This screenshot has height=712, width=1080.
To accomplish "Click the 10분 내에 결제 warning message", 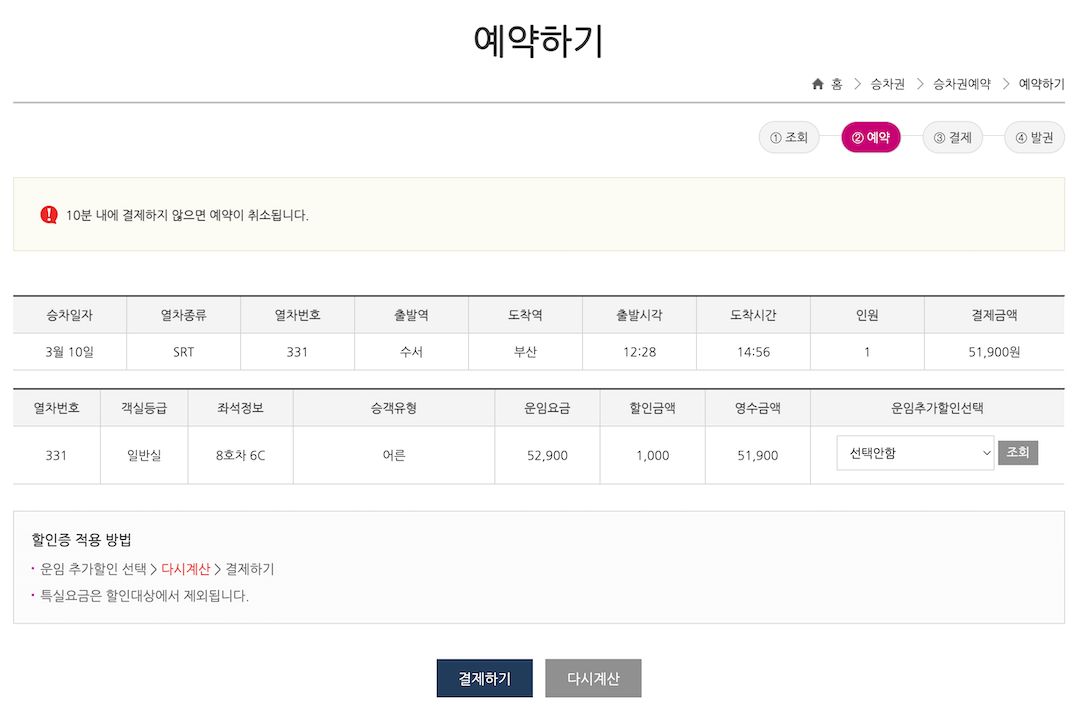I will click(x=187, y=215).
